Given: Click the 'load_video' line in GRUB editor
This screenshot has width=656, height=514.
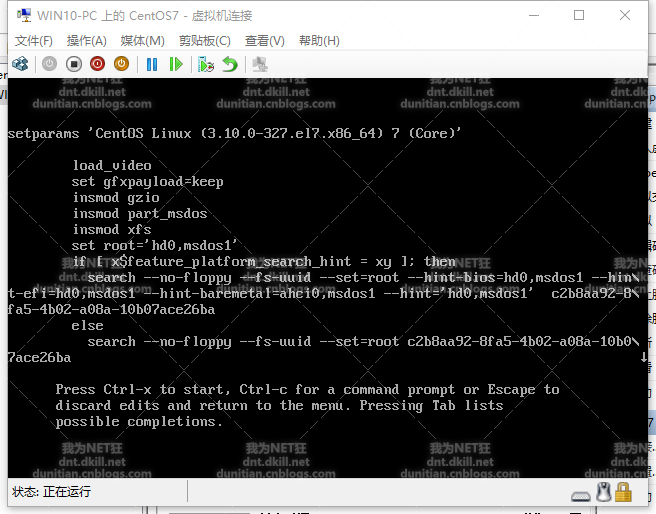Looking at the screenshot, I should coord(112,165).
